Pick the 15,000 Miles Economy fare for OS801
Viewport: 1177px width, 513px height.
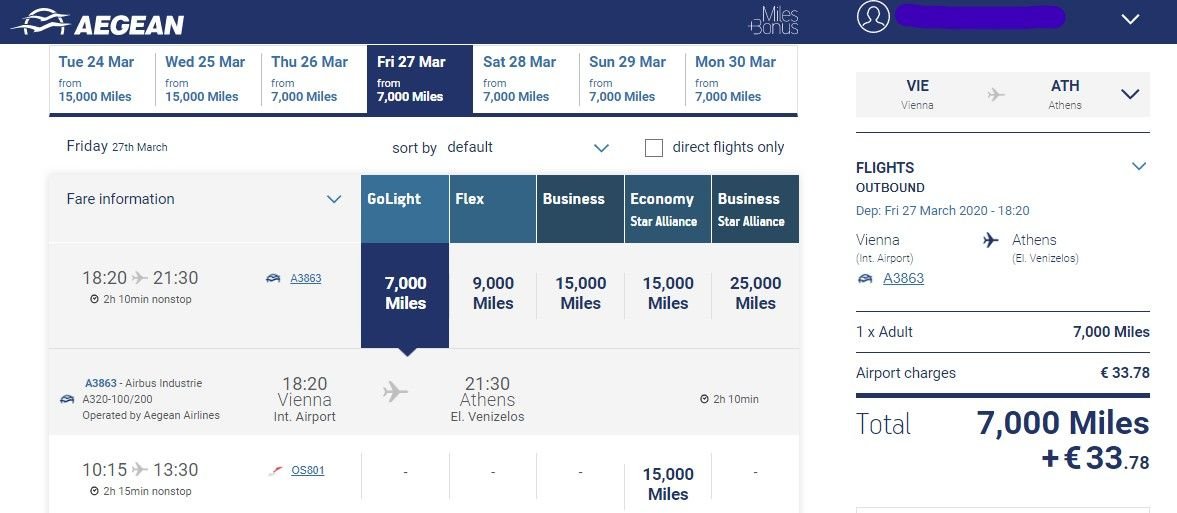tap(668, 484)
